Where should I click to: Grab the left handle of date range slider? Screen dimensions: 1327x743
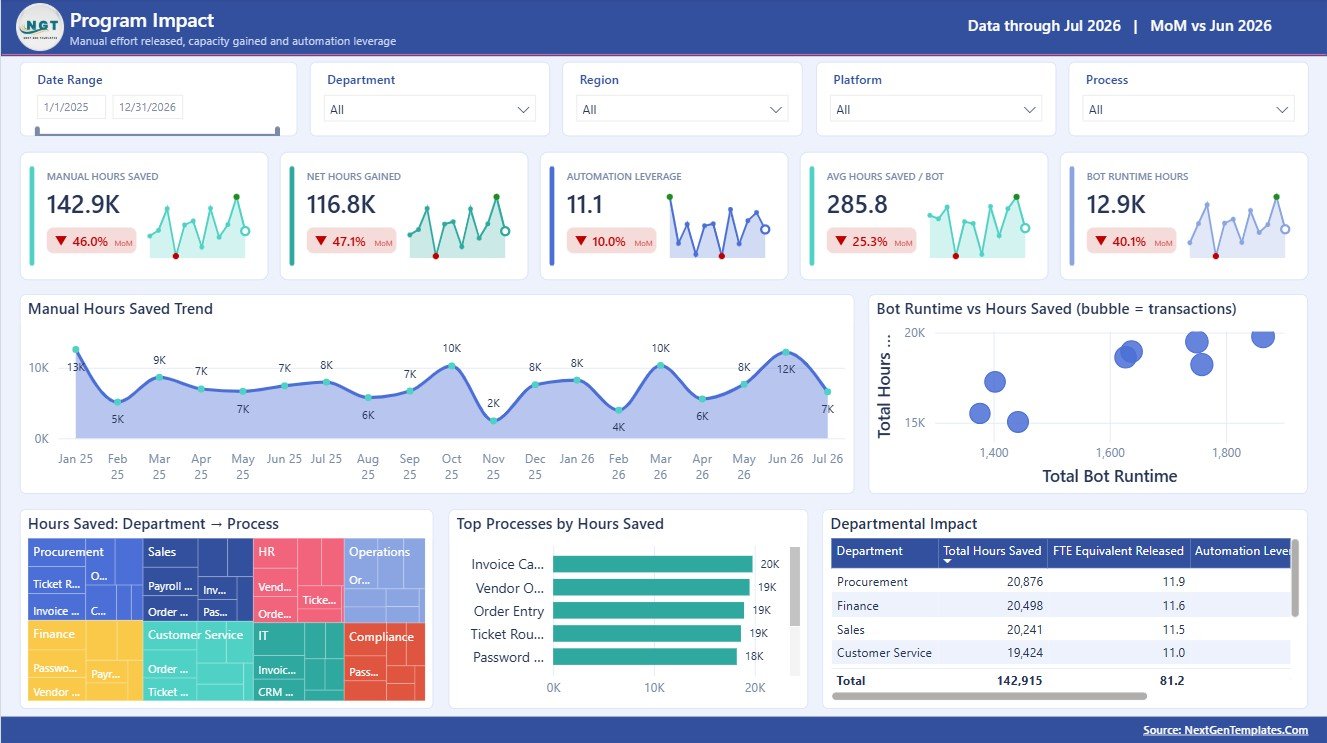tap(37, 130)
